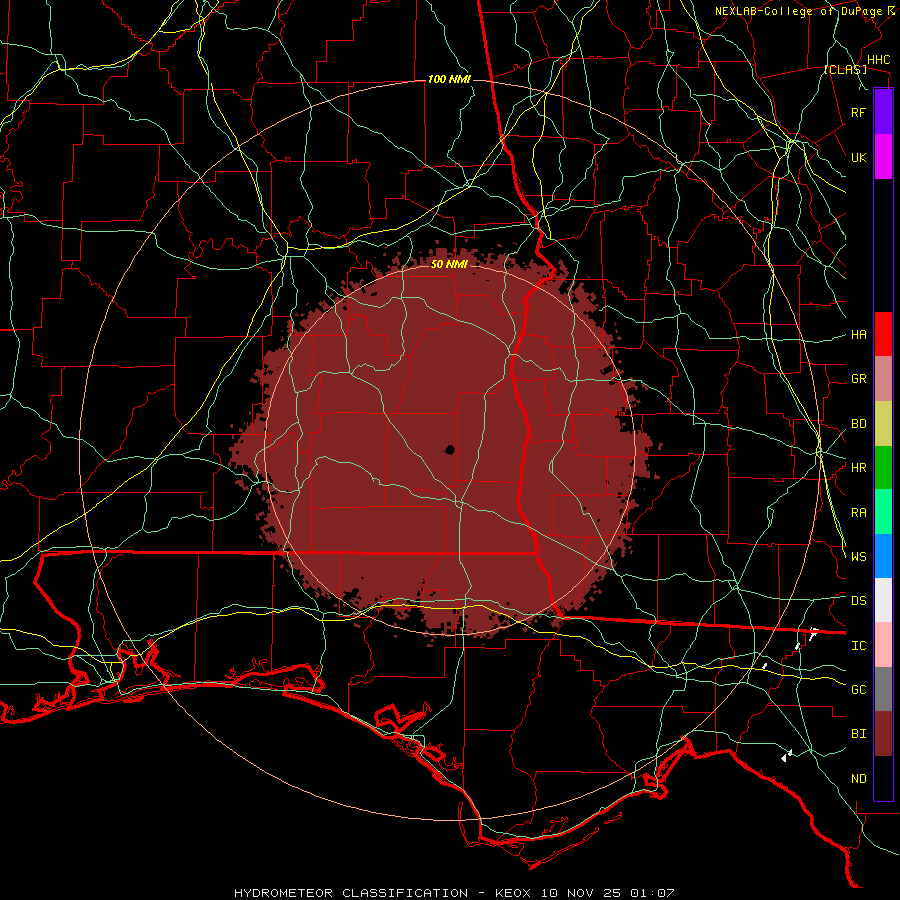The width and height of the screenshot is (900, 900).
Task: Click the 'KEOX' station identifier
Action: pyautogui.click(x=513, y=893)
